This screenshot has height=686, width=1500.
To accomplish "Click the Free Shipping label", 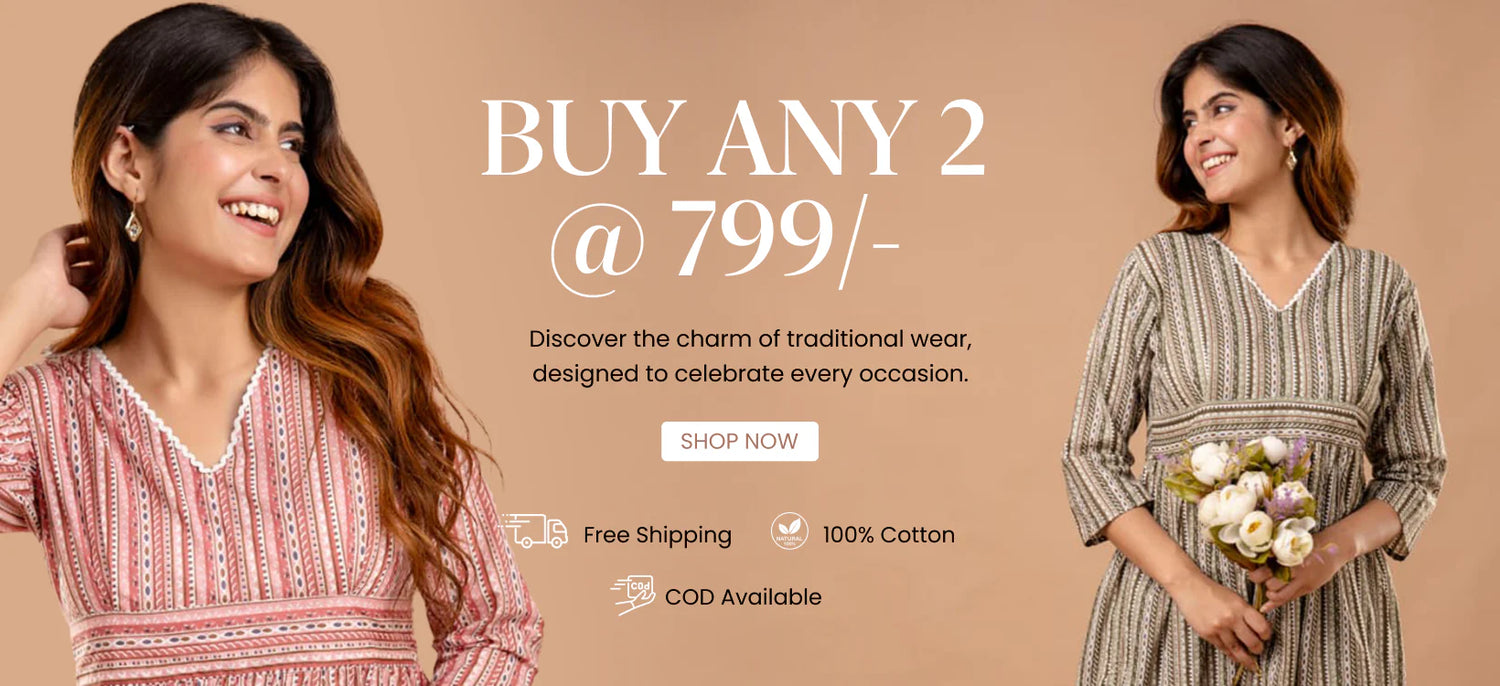I will 657,535.
